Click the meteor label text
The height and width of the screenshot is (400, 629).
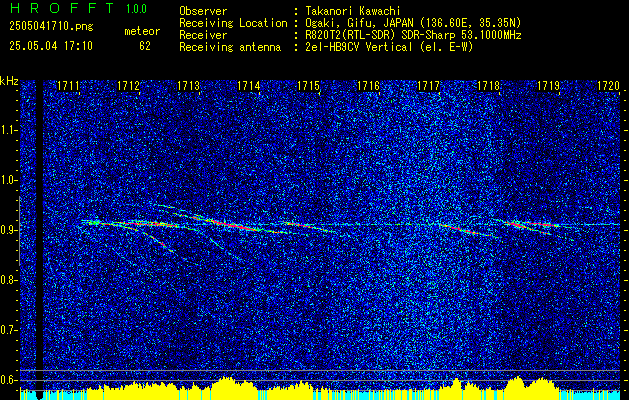click(142, 31)
